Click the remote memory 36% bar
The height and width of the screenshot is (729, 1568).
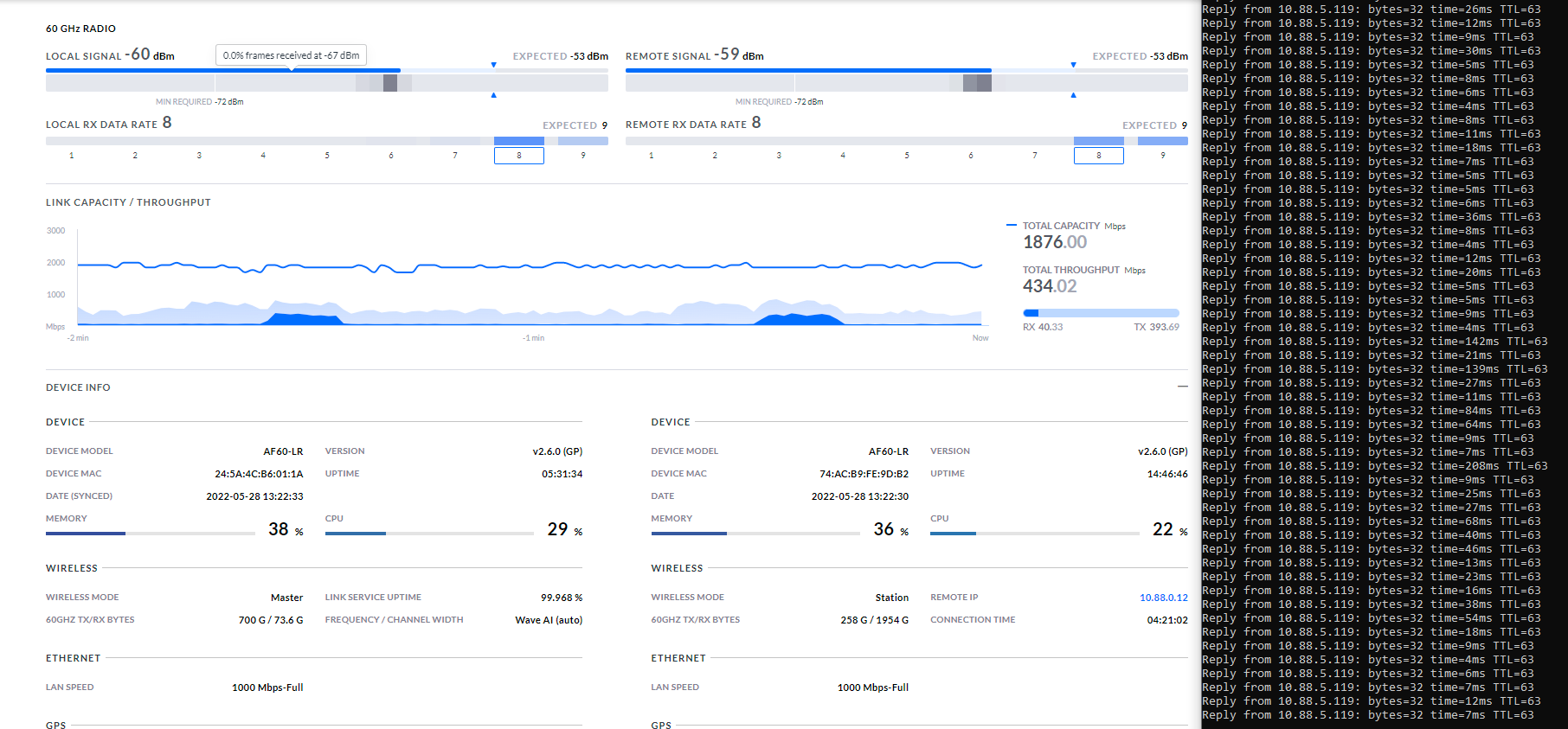point(755,534)
